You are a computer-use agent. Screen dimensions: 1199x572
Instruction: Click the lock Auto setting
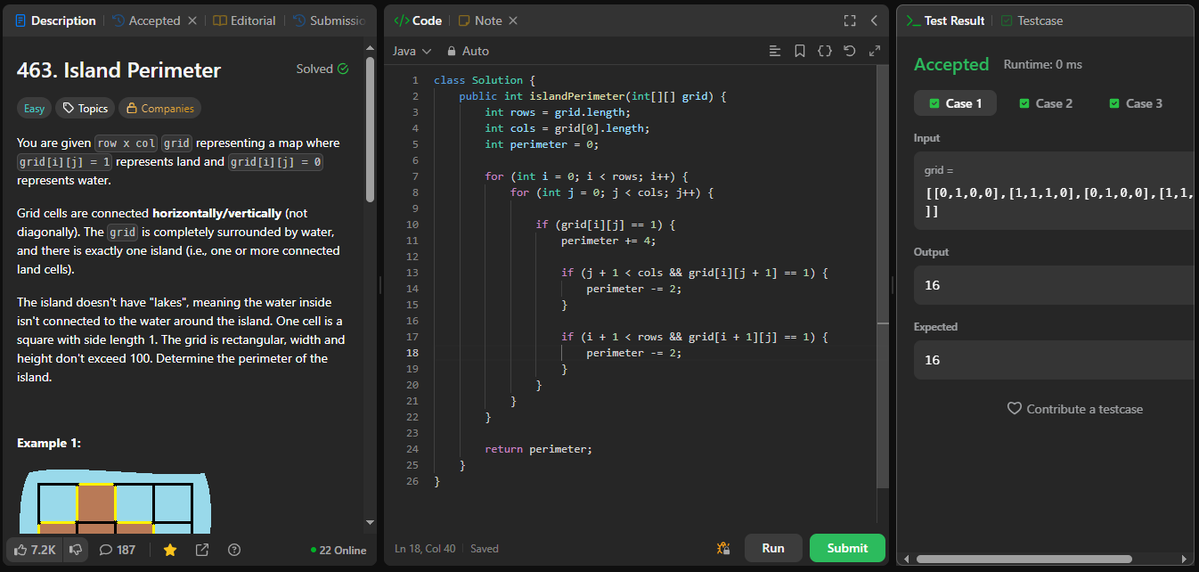468,51
